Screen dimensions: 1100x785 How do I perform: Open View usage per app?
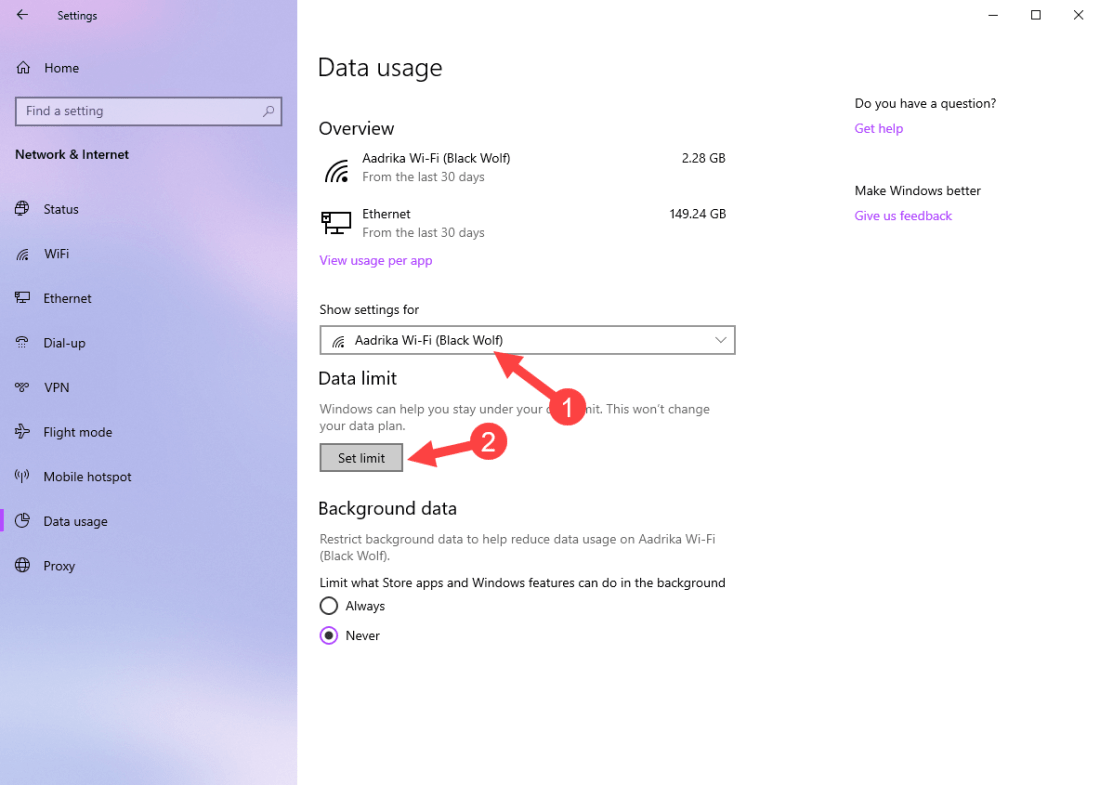376,260
